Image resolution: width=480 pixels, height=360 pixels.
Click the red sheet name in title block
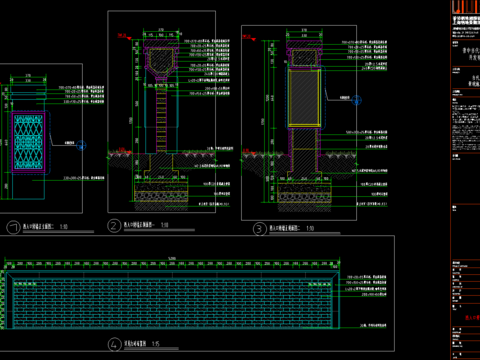tap(473, 318)
